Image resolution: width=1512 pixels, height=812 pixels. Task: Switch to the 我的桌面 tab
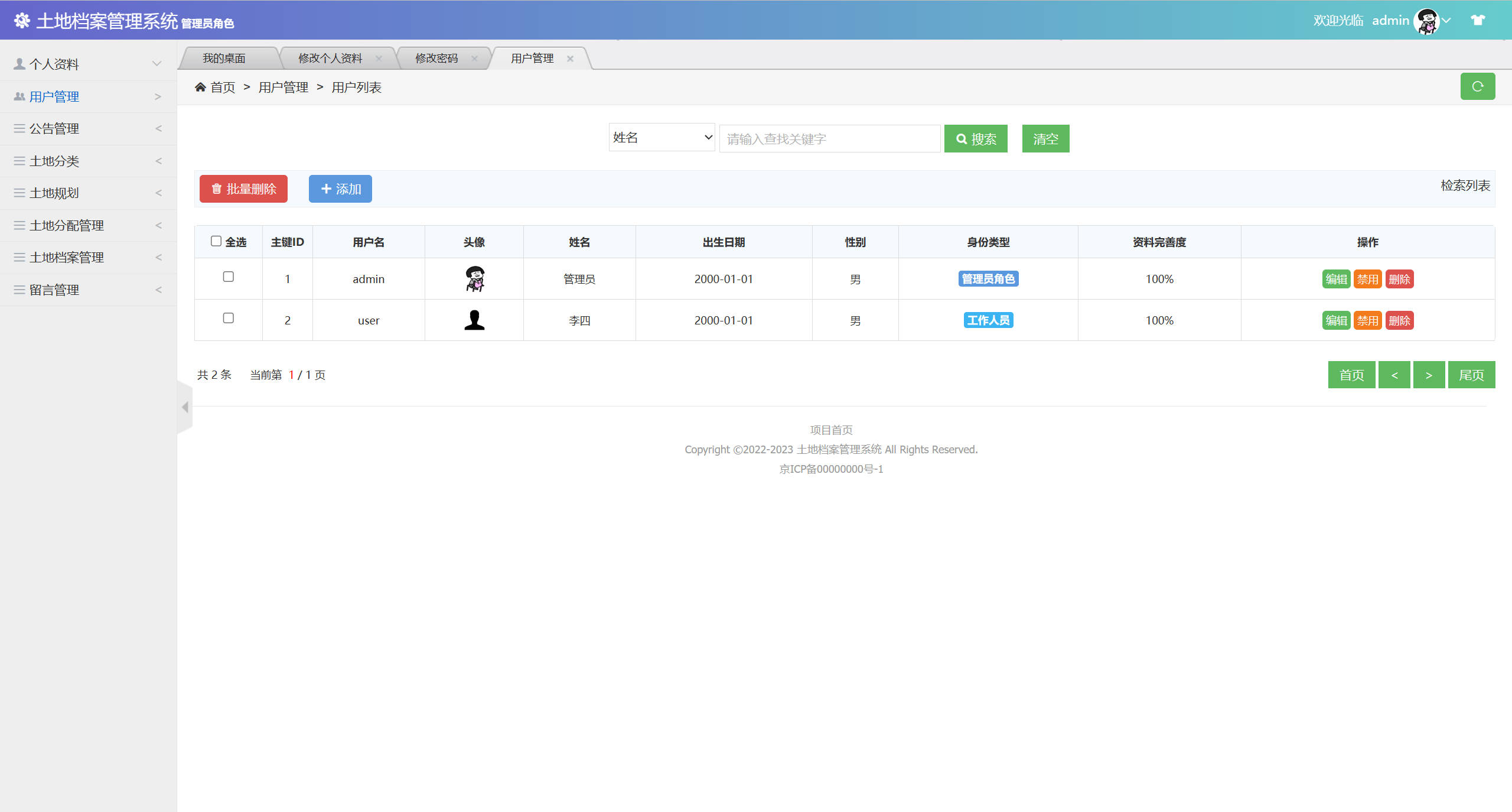tap(224, 57)
